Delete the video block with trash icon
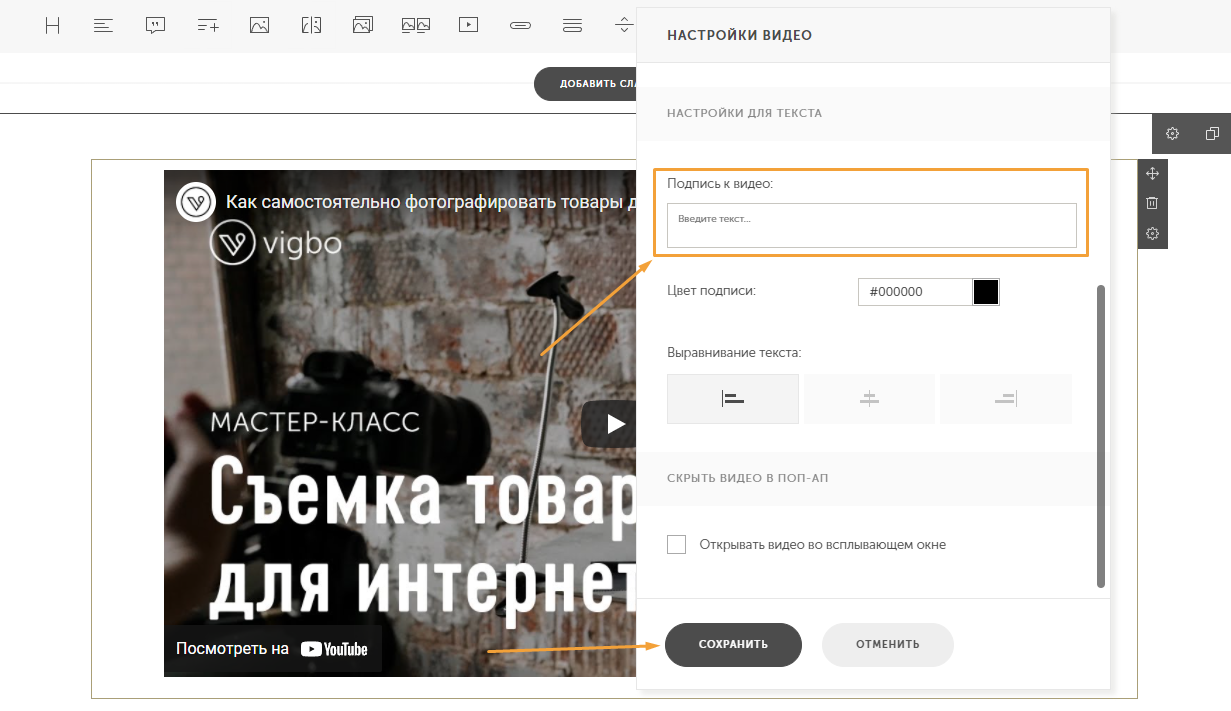 [1152, 203]
